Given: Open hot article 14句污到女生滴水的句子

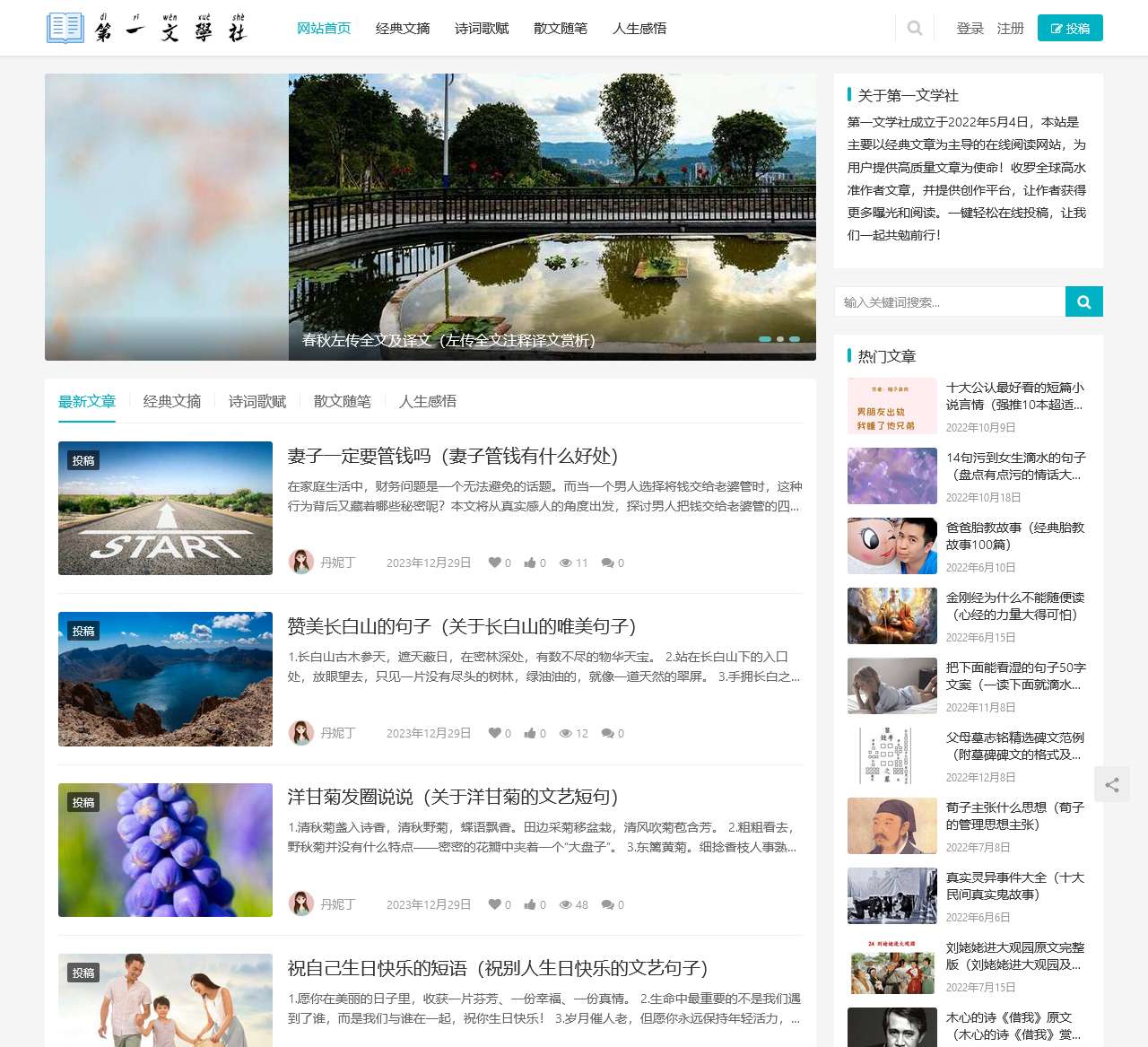Looking at the screenshot, I should click(x=1015, y=466).
